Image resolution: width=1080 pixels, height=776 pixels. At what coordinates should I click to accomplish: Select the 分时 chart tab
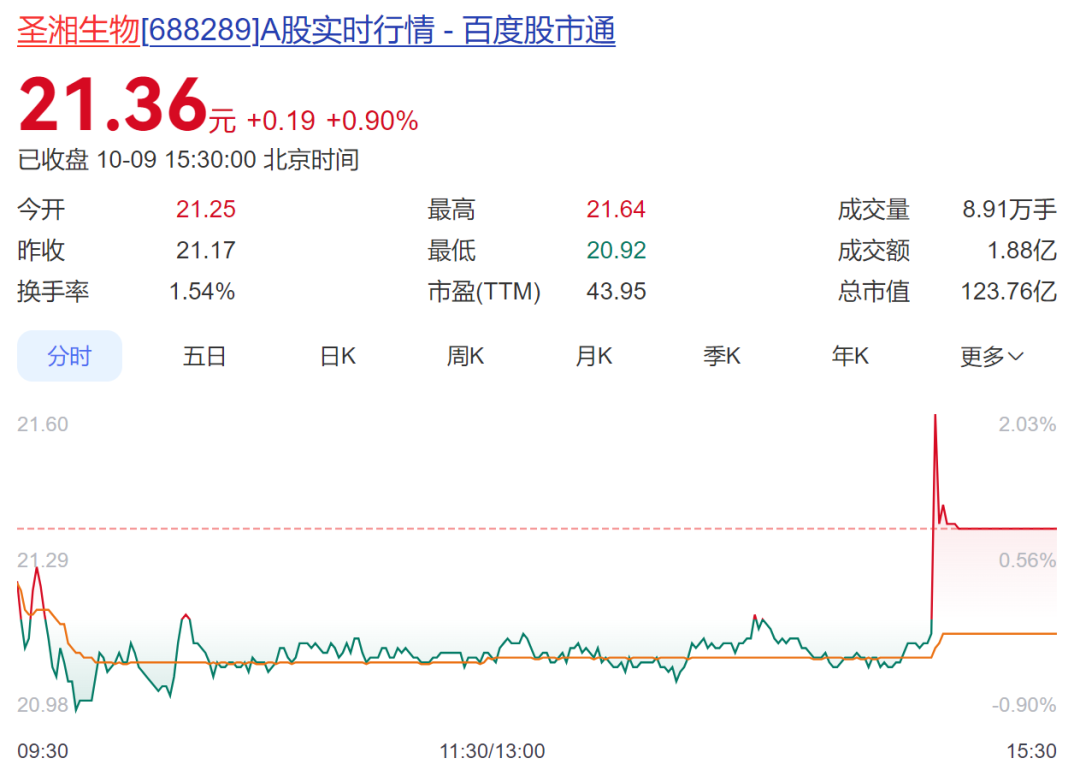tap(69, 356)
